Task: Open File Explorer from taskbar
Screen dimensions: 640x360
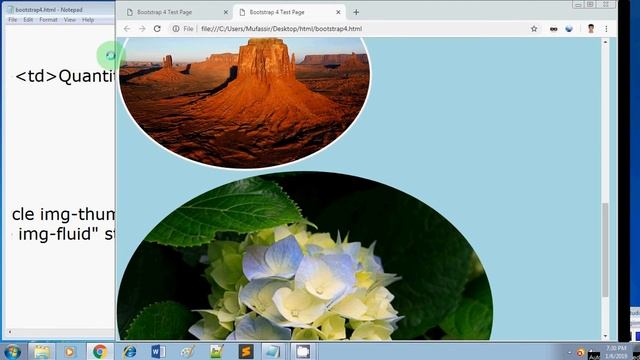Action: (x=42, y=351)
